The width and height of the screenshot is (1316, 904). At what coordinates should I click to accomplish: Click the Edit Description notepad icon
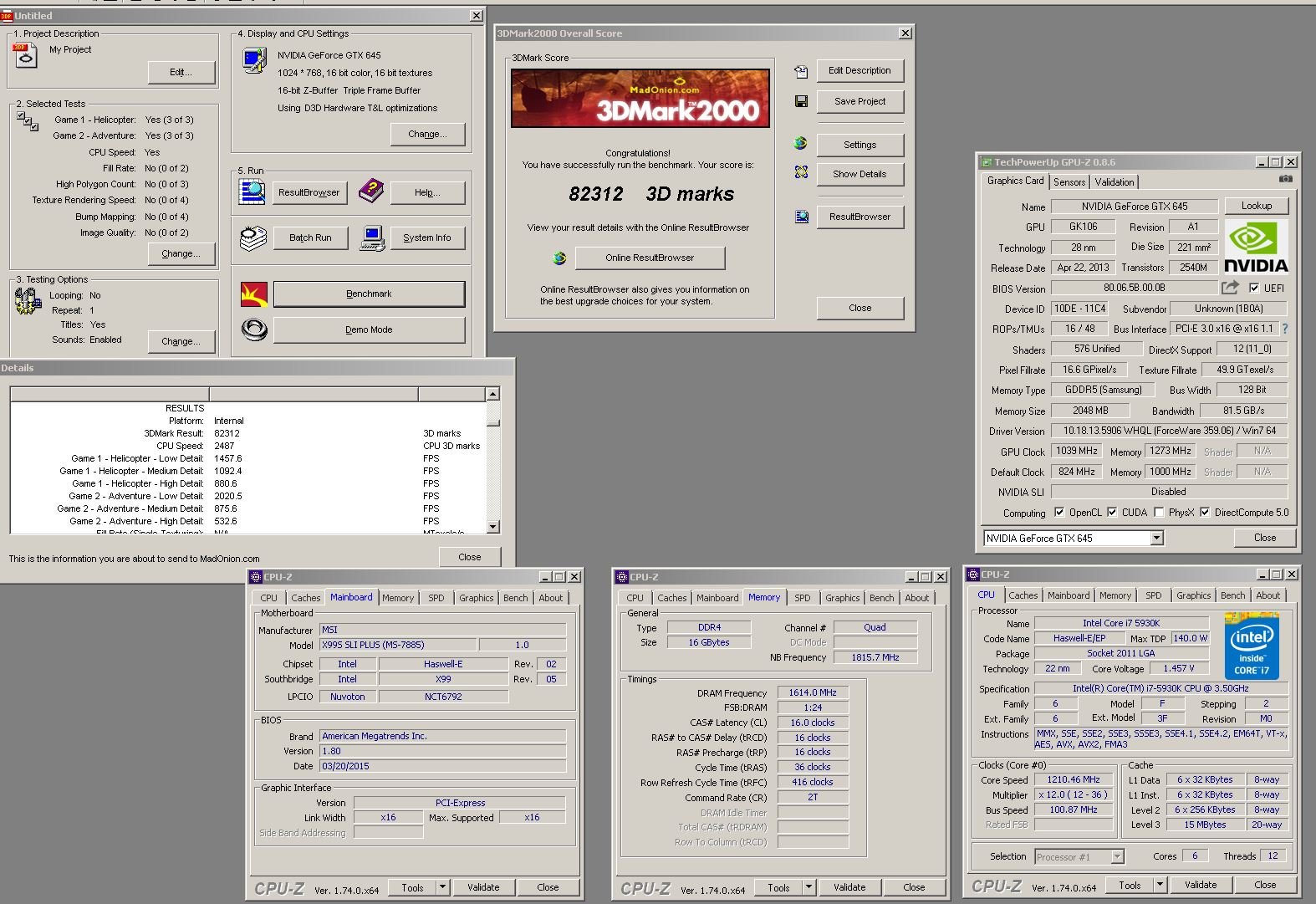click(801, 71)
